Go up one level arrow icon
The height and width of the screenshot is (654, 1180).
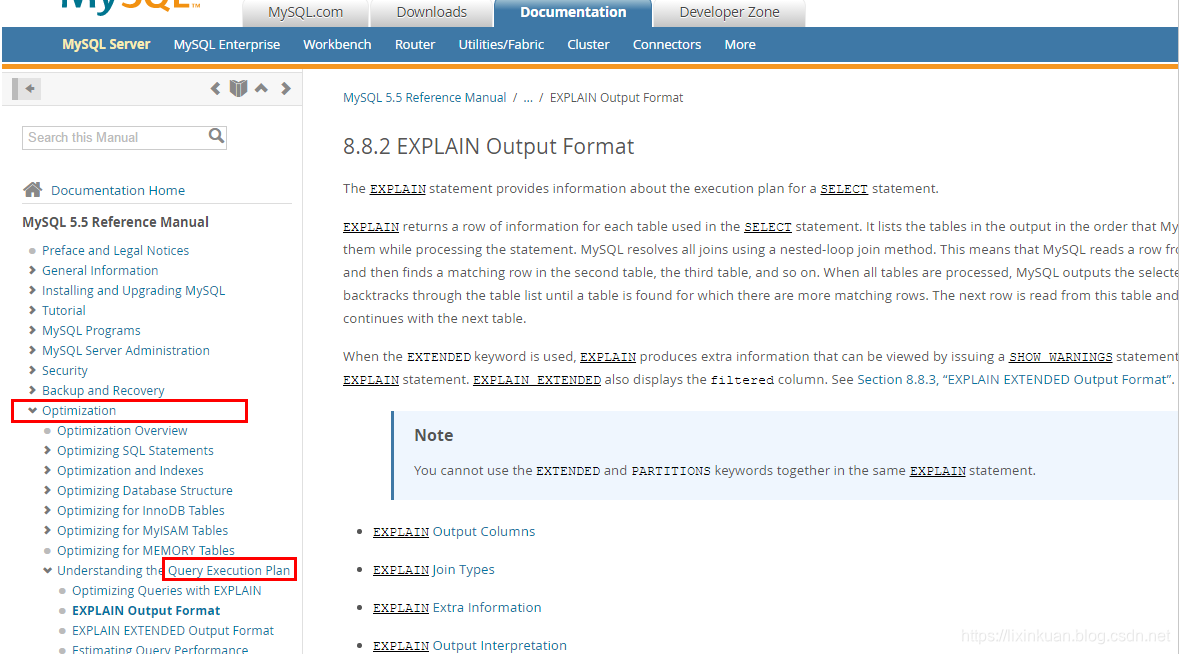tap(261, 88)
